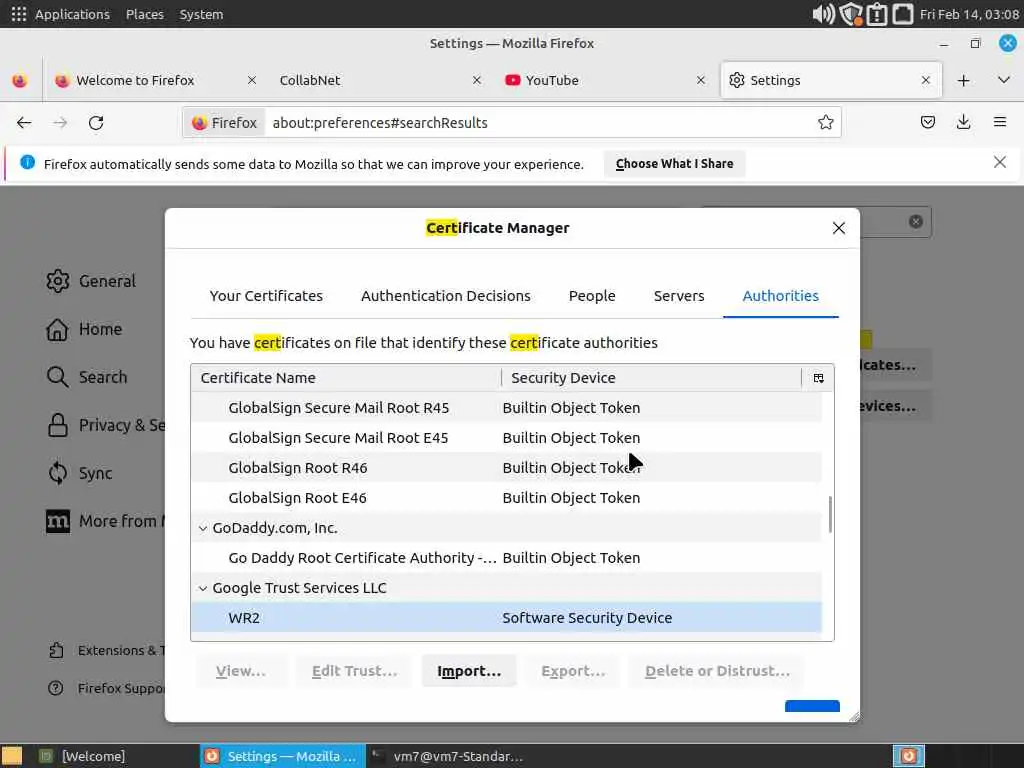Select GlobalSign Root E46 certificate
The image size is (1024, 768).
coord(506,498)
